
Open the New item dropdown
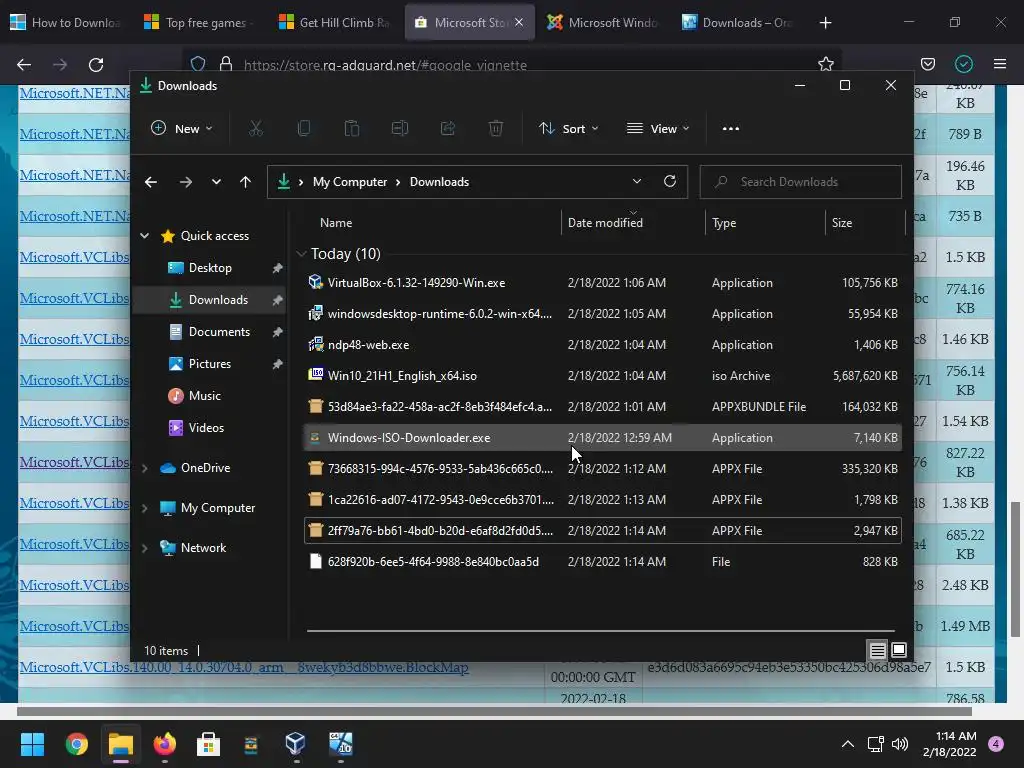pos(182,129)
